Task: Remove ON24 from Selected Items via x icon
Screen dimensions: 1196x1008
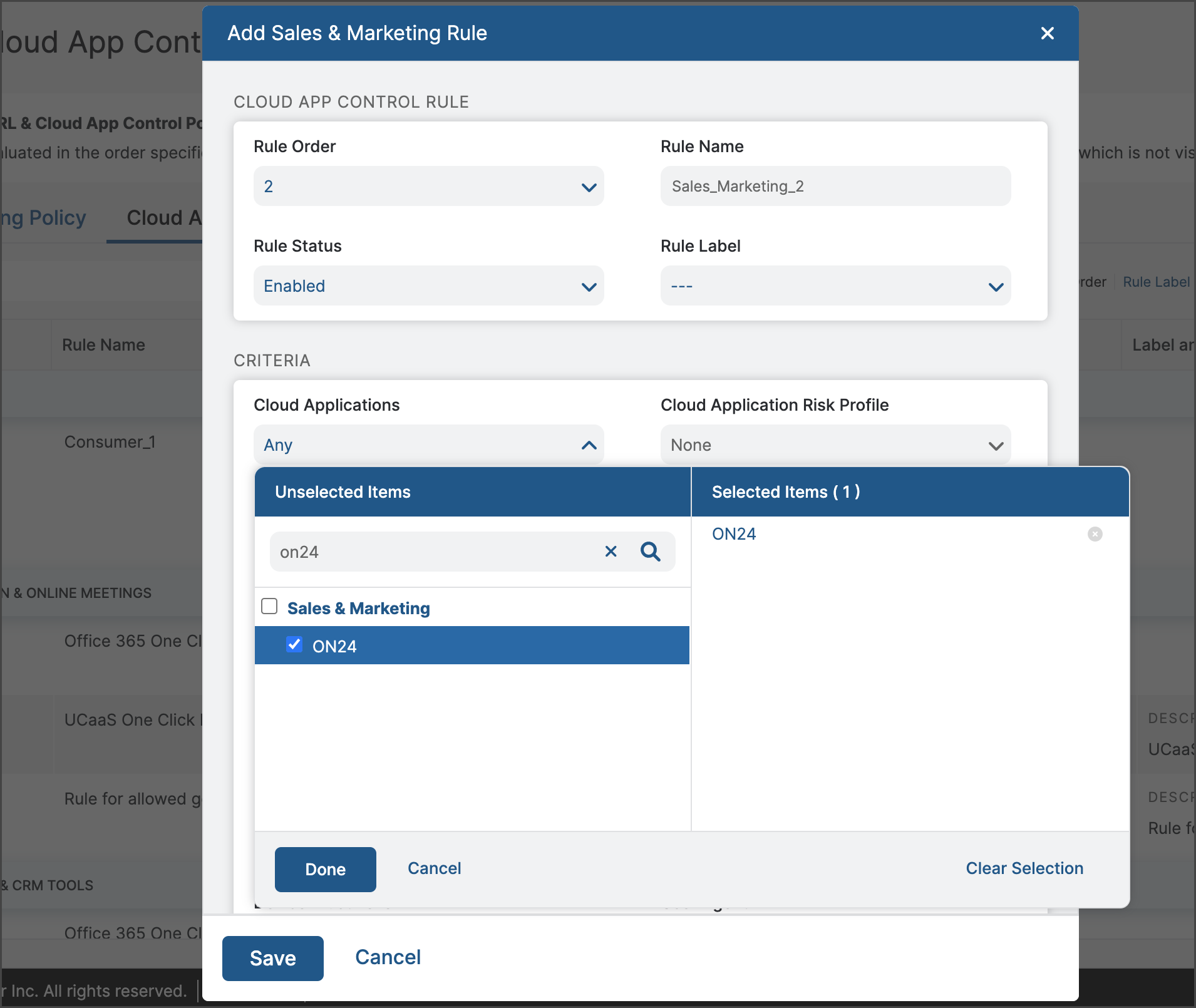Action: (x=1095, y=534)
